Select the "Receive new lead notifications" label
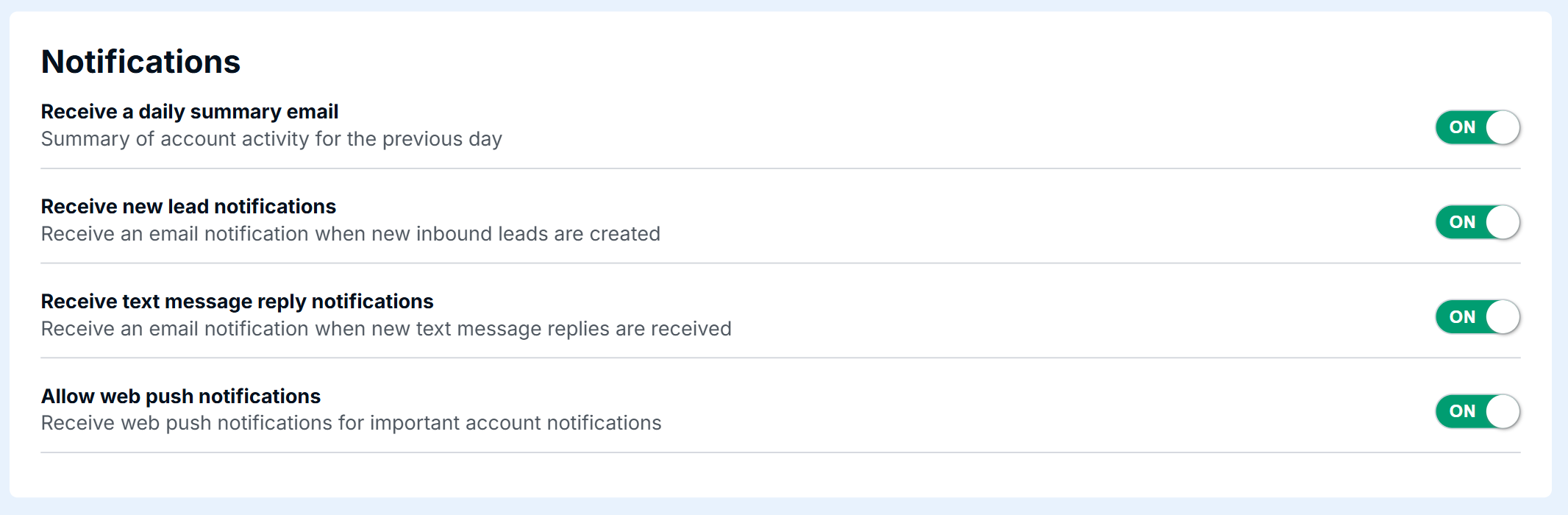This screenshot has width=1568, height=515. click(x=188, y=207)
